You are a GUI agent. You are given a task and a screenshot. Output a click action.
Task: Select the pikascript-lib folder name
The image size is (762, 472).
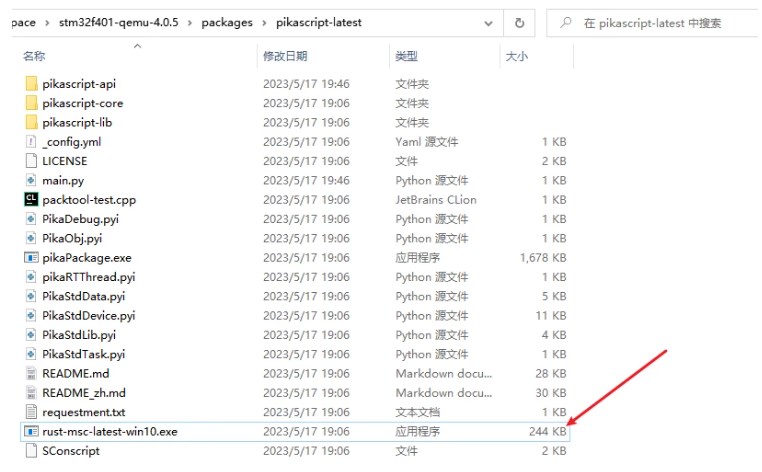tap(77, 122)
